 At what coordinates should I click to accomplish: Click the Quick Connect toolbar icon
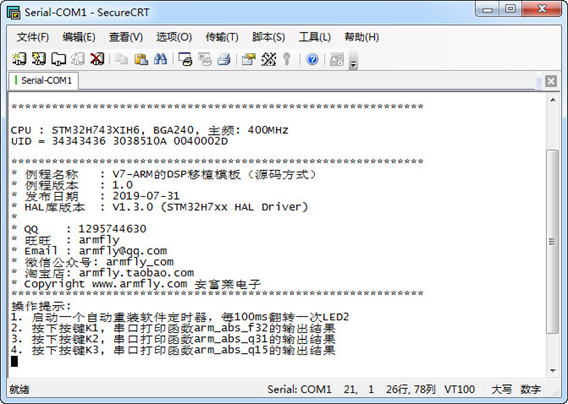[39, 59]
